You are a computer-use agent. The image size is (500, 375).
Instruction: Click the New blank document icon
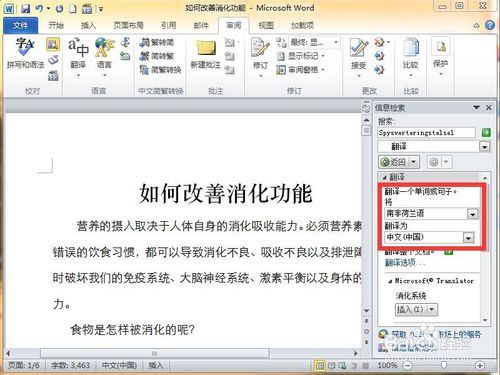click(x=73, y=9)
